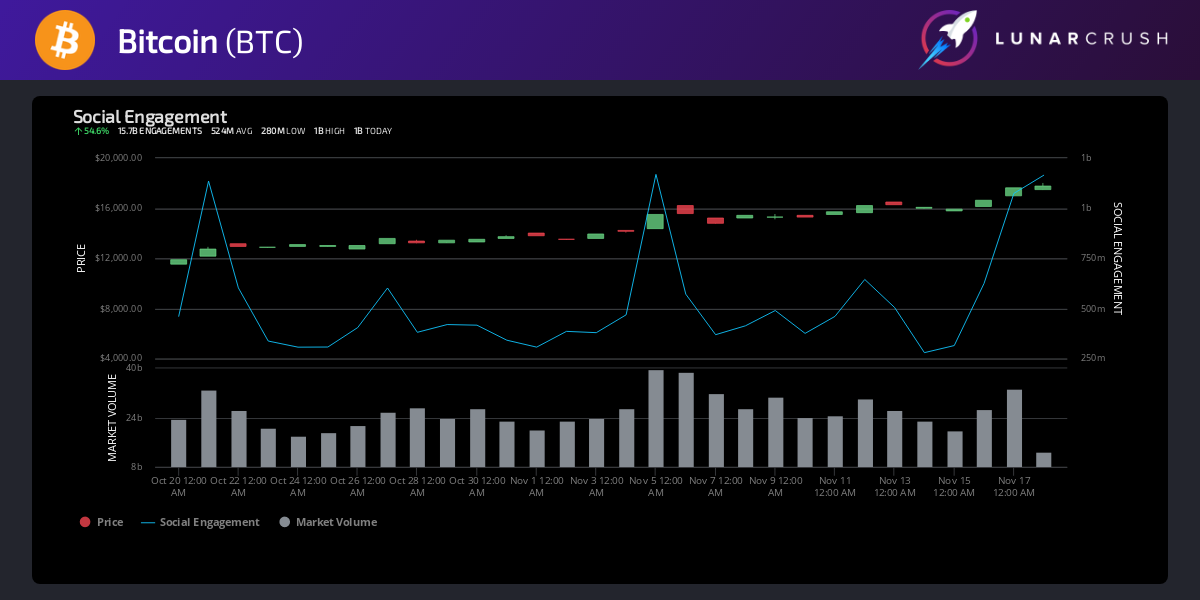The height and width of the screenshot is (600, 1200).
Task: Click the Nov 17 volume bar
Action: (1014, 428)
